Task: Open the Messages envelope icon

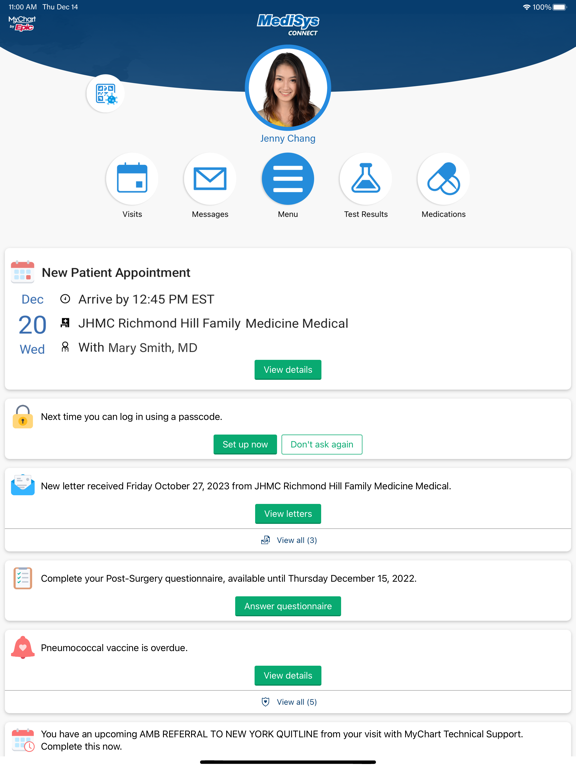Action: 210,179
